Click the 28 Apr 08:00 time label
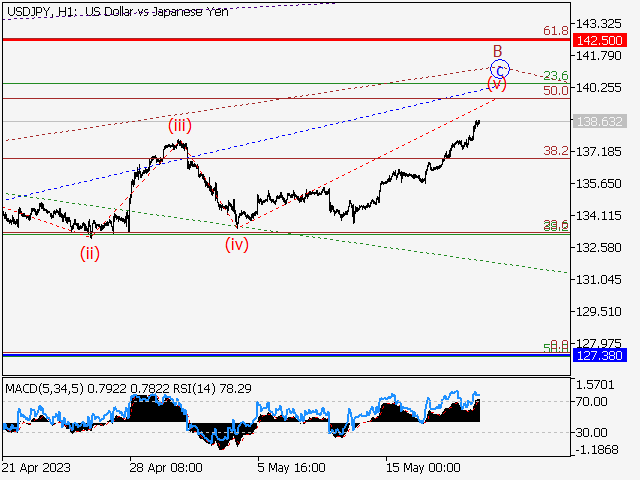 pos(166,467)
